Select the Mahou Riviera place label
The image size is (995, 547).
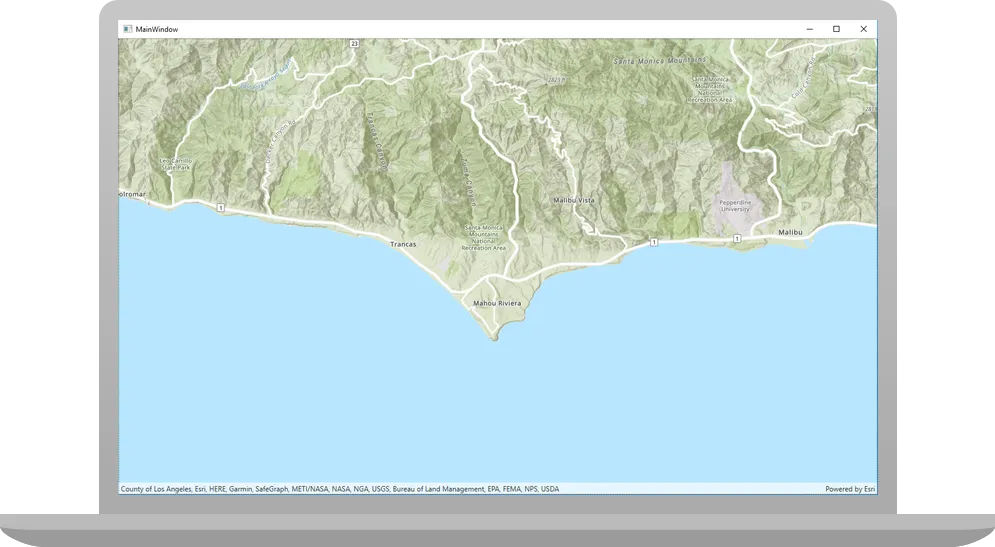coord(497,303)
